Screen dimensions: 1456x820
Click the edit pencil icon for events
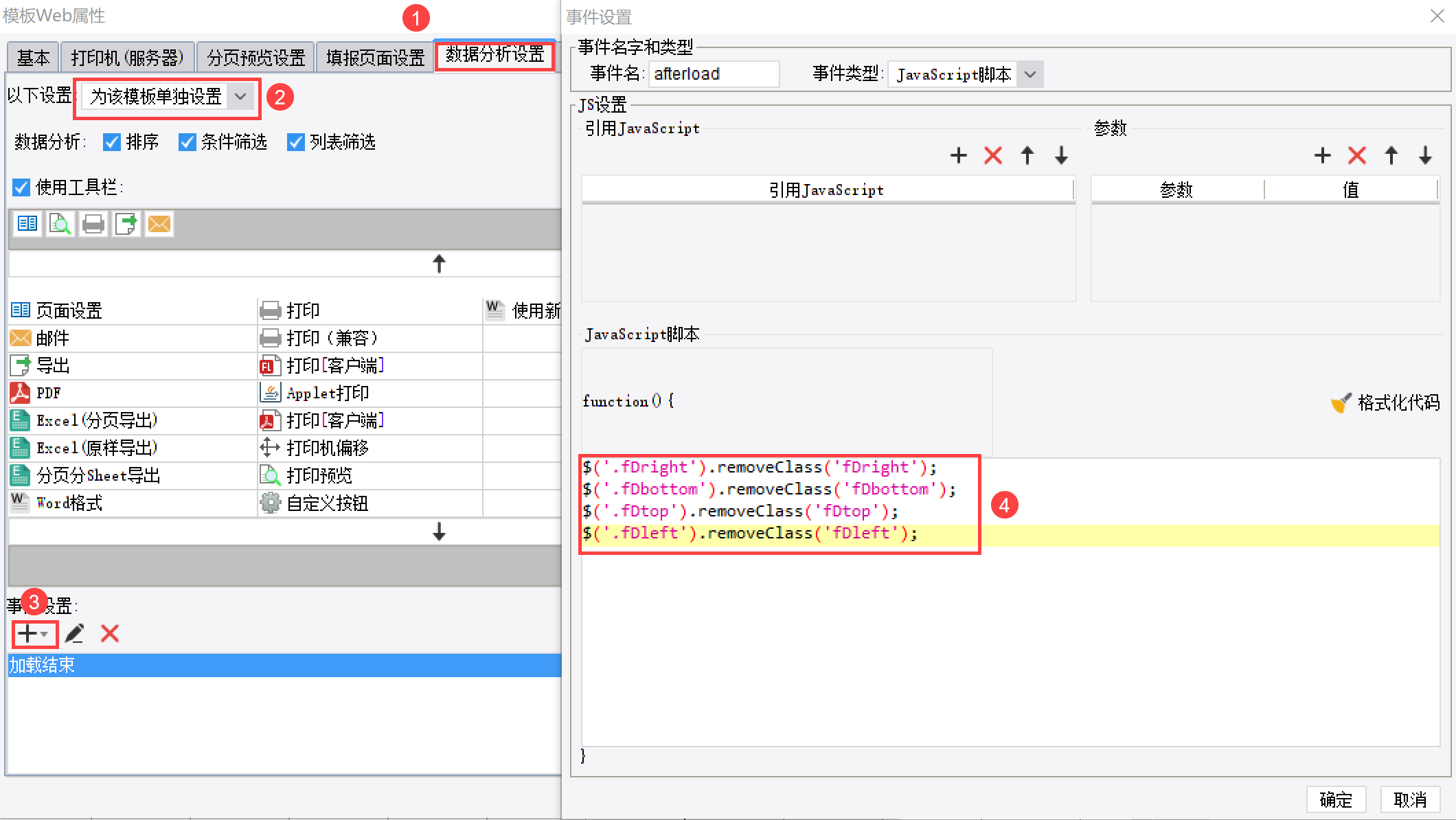click(x=75, y=633)
